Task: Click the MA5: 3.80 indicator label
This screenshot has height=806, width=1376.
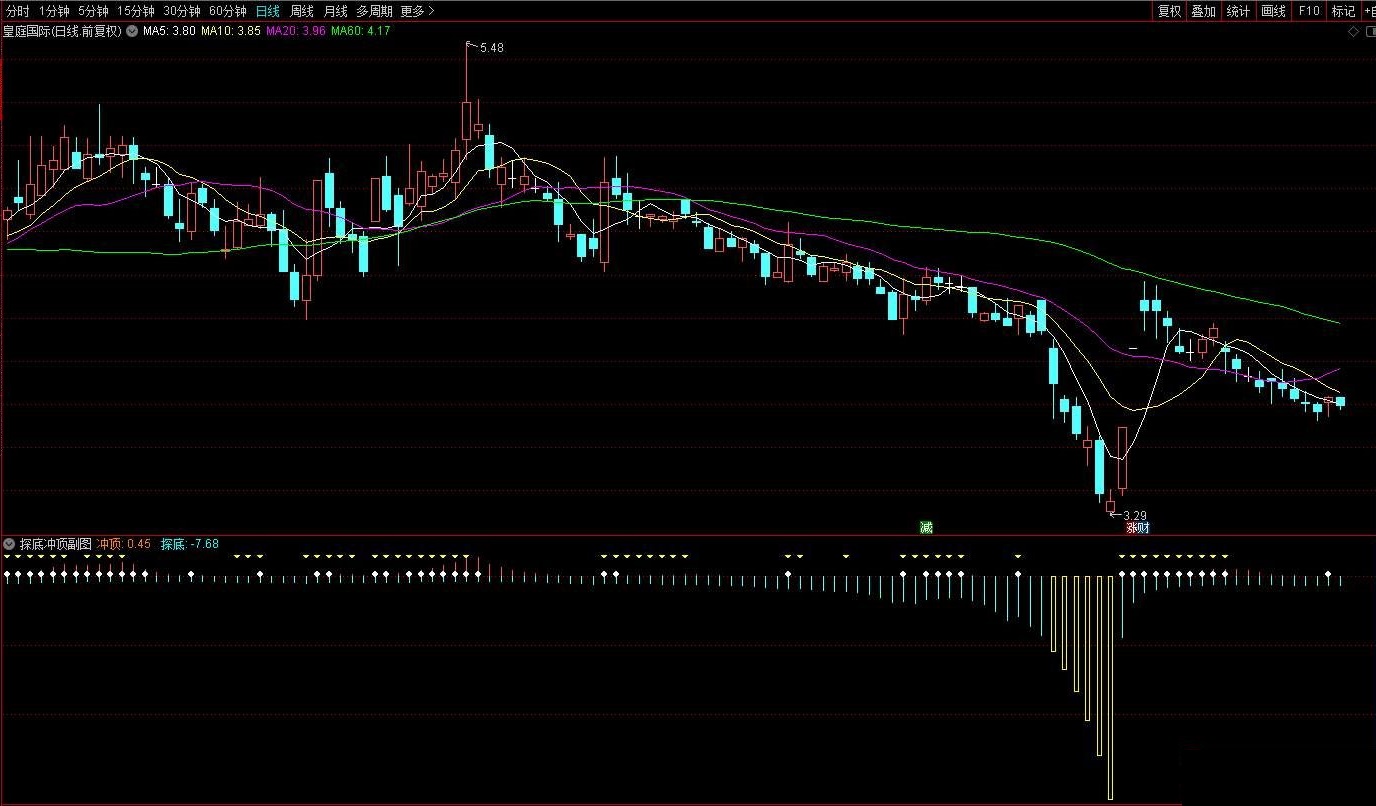Action: tap(169, 31)
